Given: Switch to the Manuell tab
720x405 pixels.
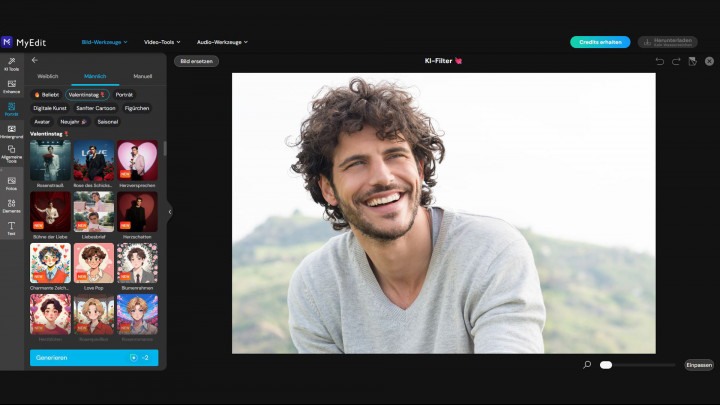Looking at the screenshot, I should coord(142,76).
